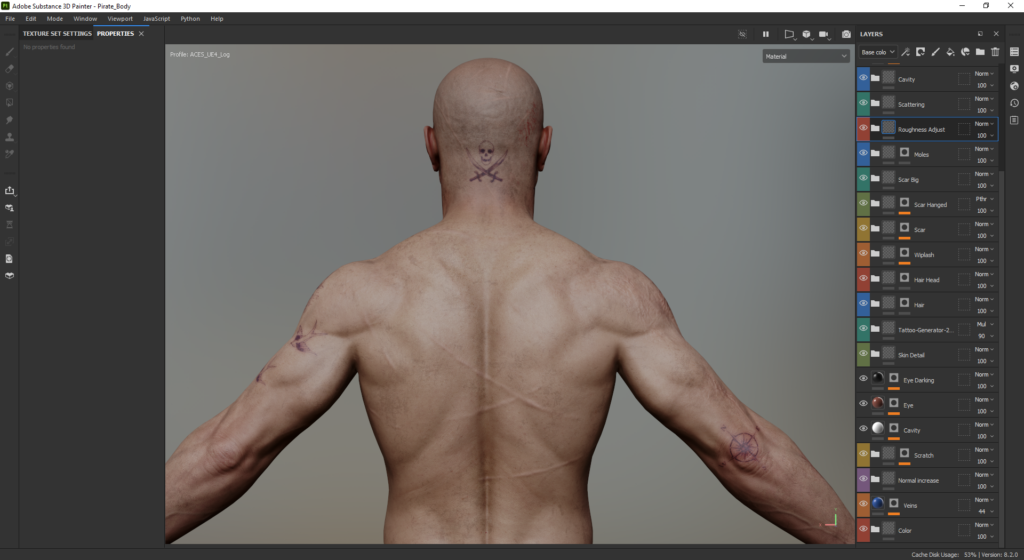Open blend mode dropdown for Skin Detail

click(x=984, y=350)
